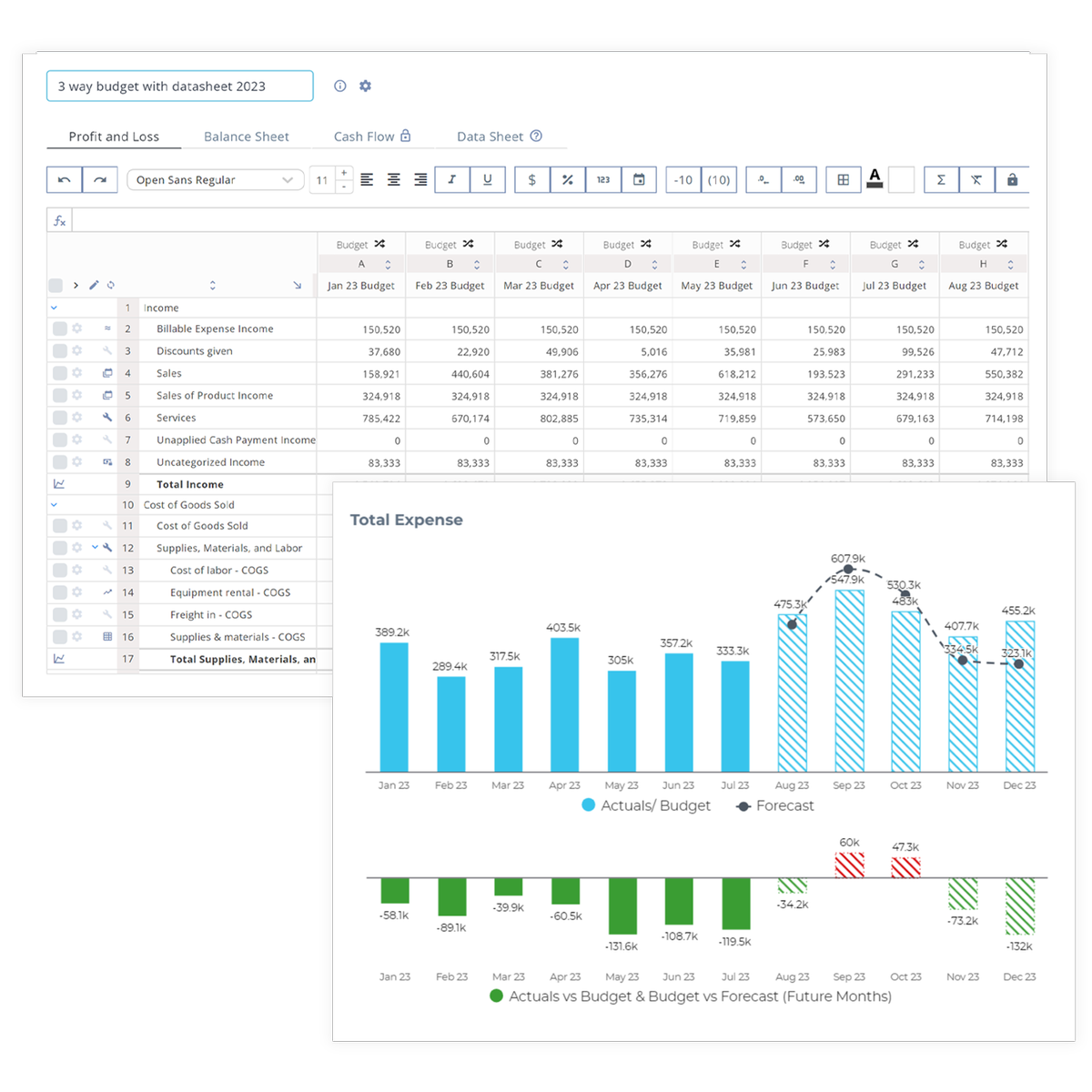Click the info icon beside budget name
This screenshot has height=1092, width=1092.
click(340, 86)
